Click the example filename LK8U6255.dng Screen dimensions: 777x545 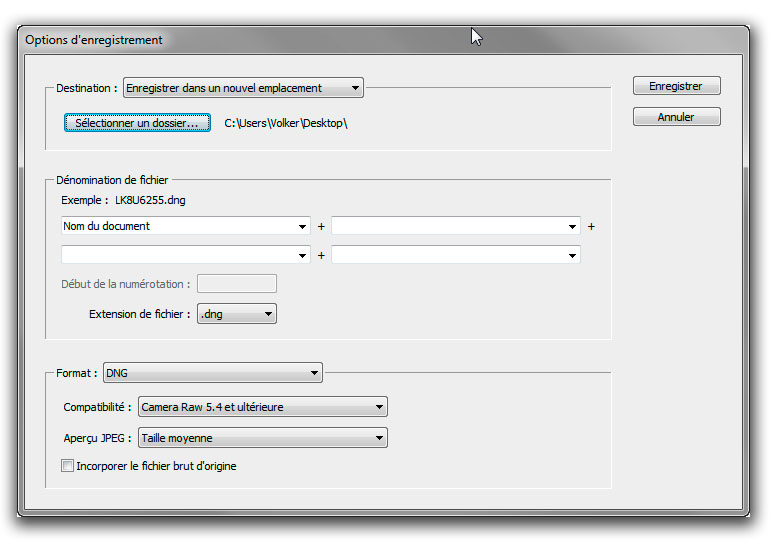[x=150, y=200]
